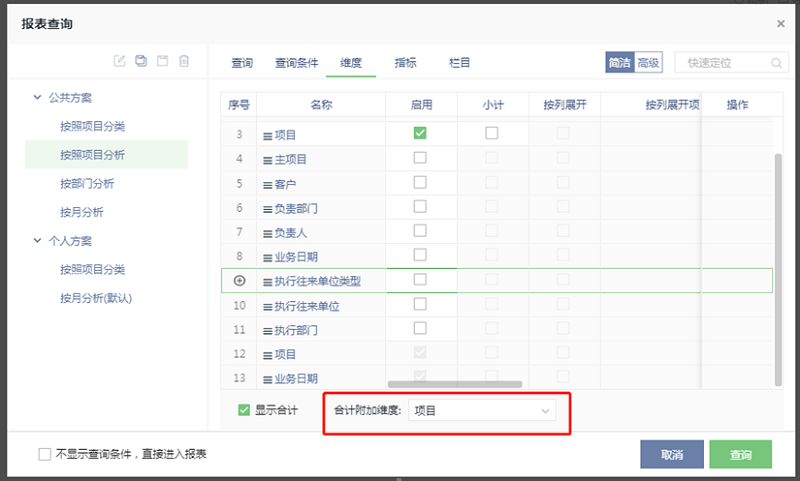Click the search magnifier in 快速定位 box
This screenshot has width=800, height=481.
coord(776,63)
